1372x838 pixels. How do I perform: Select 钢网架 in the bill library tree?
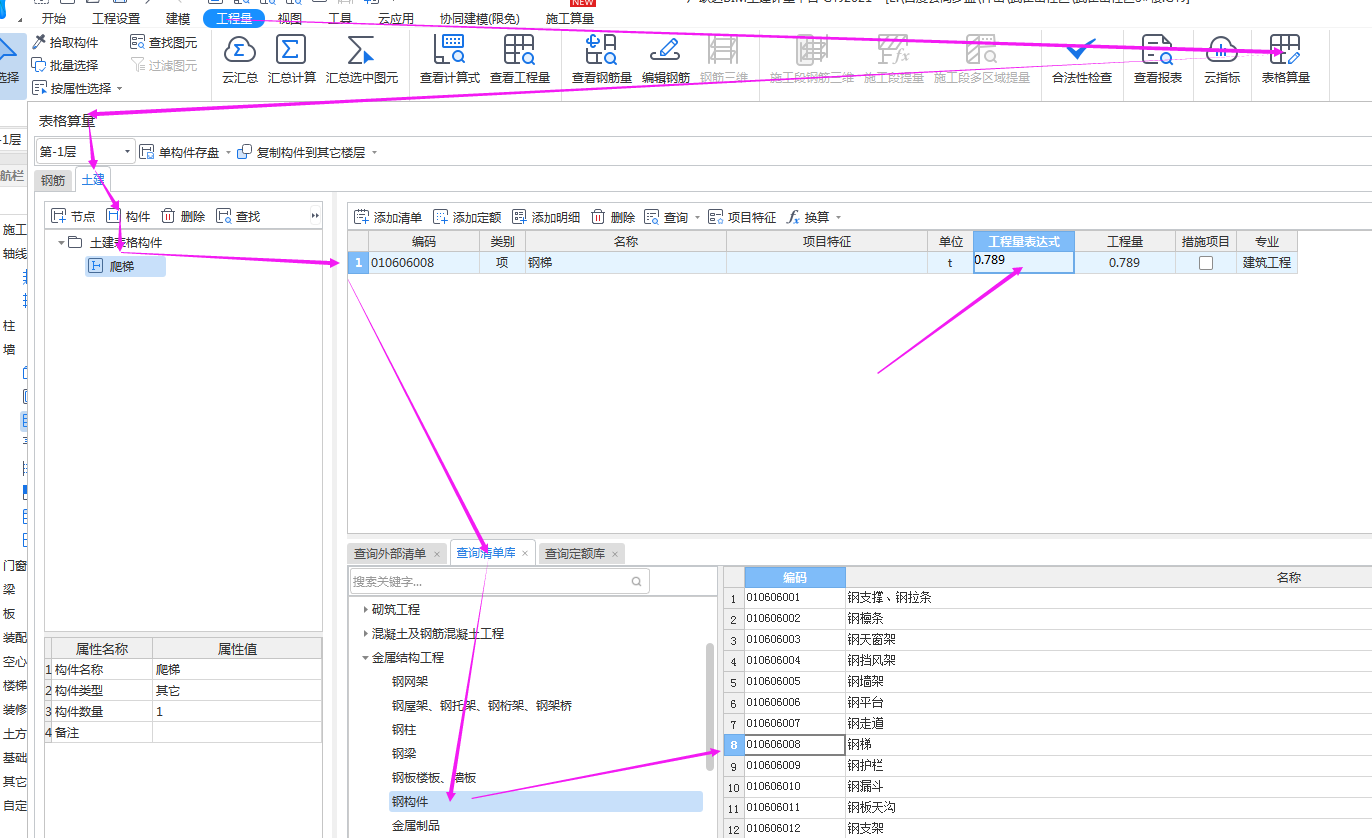(410, 681)
